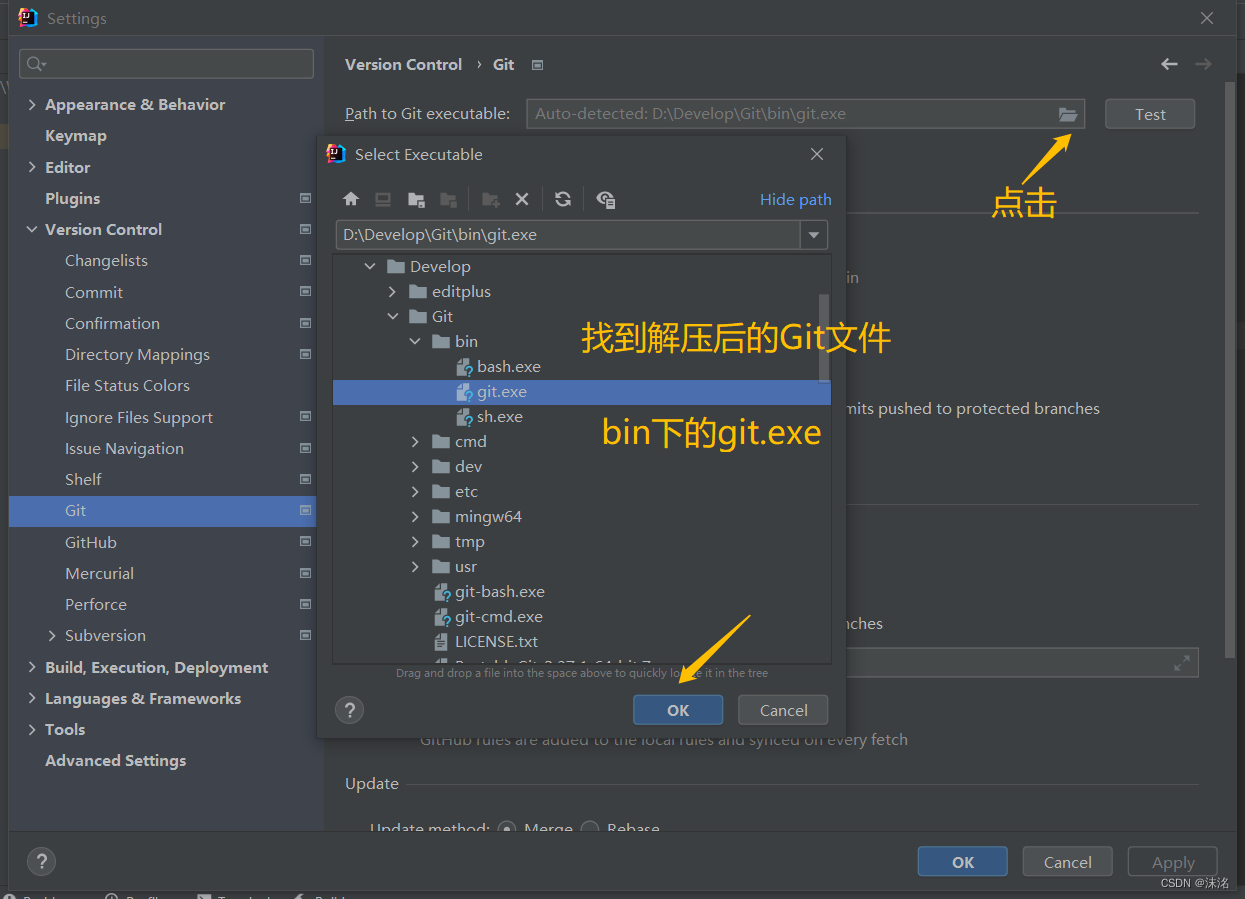Collapse the Develop folder
This screenshot has width=1245, height=899.
pos(370,266)
